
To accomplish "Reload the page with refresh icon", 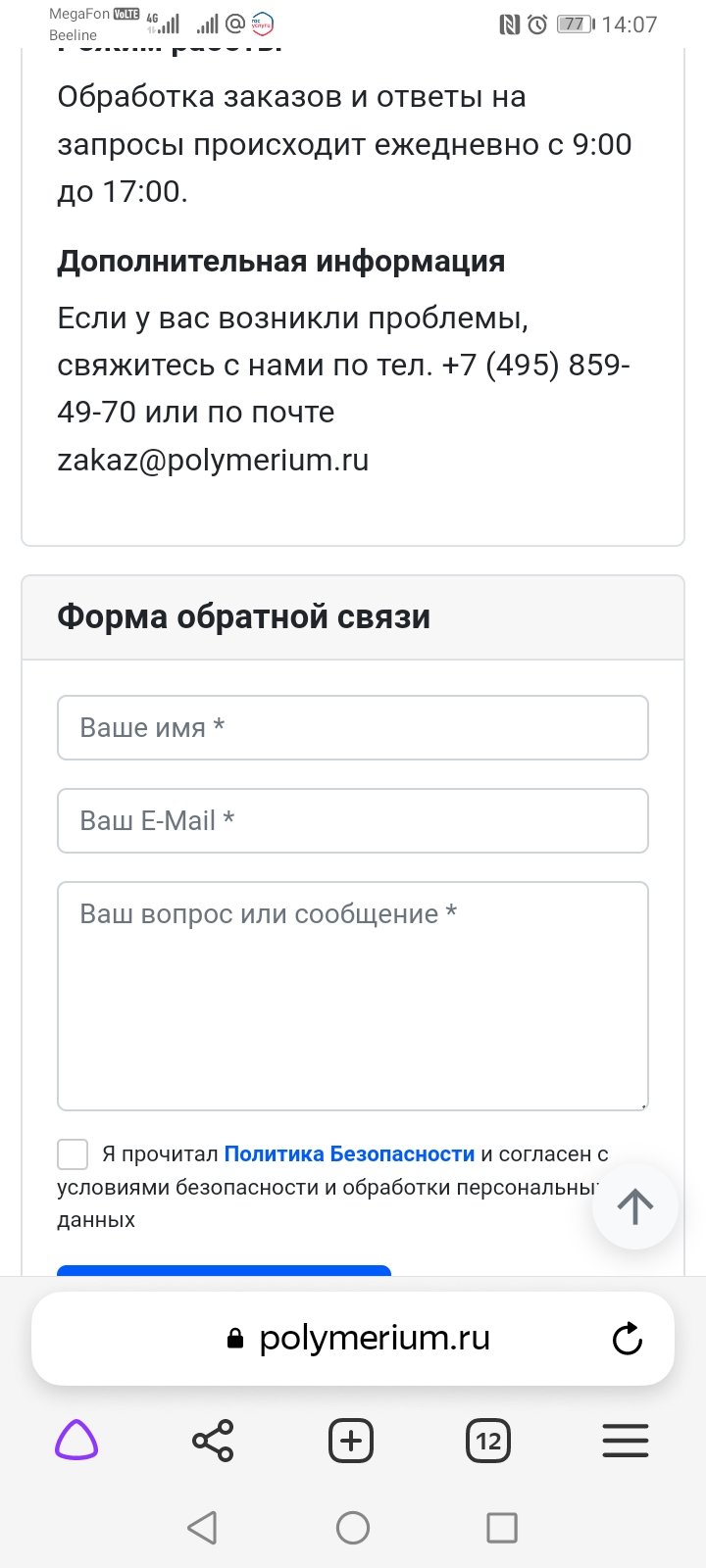I will (x=627, y=1339).
